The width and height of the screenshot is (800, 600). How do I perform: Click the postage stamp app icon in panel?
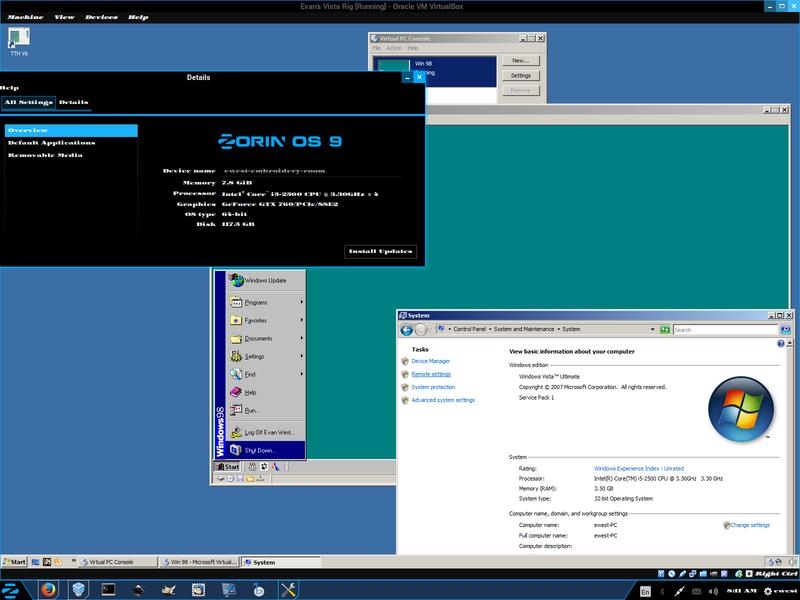198,590
